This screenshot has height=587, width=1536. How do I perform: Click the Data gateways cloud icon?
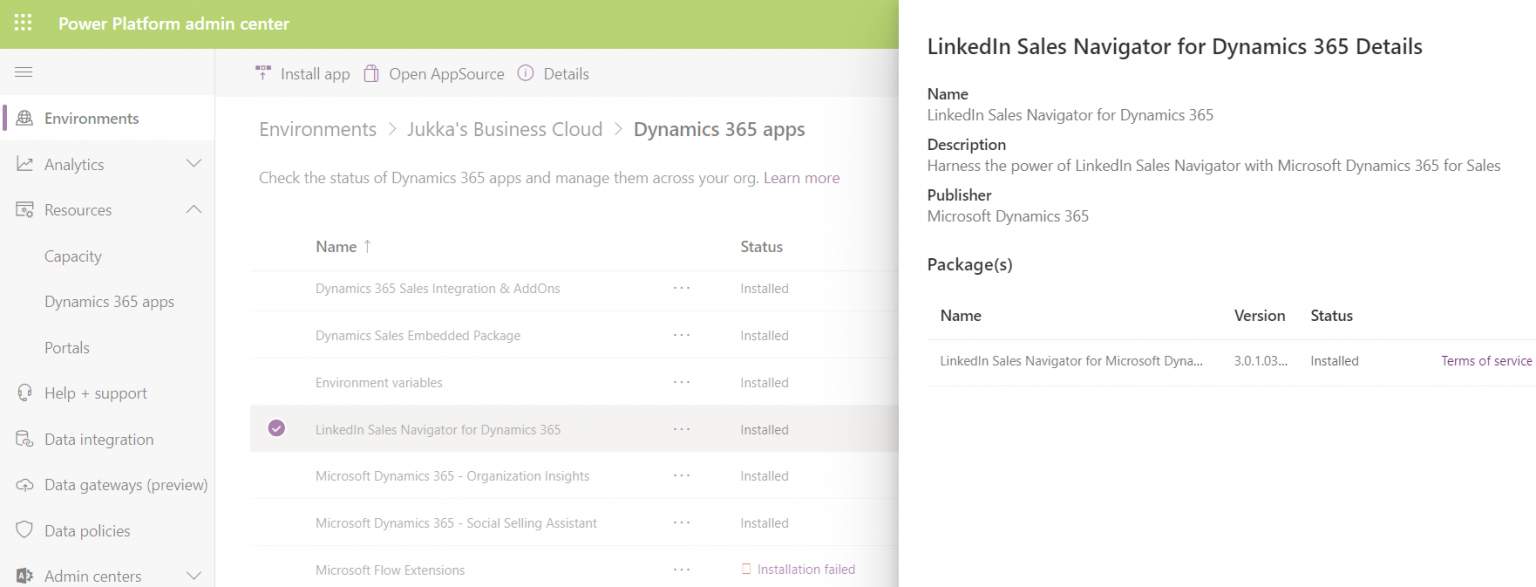pyautogui.click(x=25, y=485)
